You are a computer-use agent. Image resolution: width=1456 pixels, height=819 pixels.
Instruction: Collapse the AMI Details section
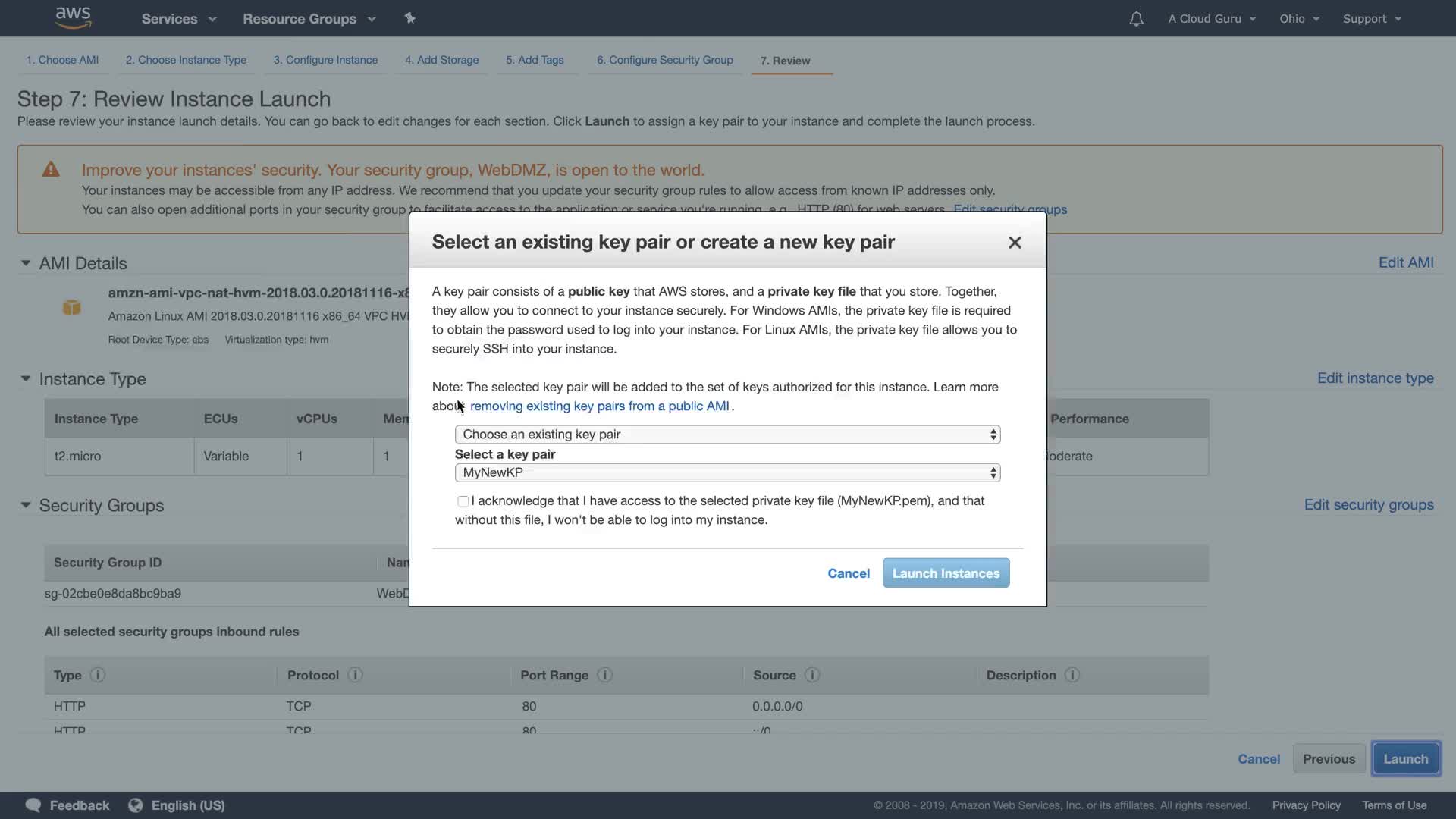click(x=26, y=263)
